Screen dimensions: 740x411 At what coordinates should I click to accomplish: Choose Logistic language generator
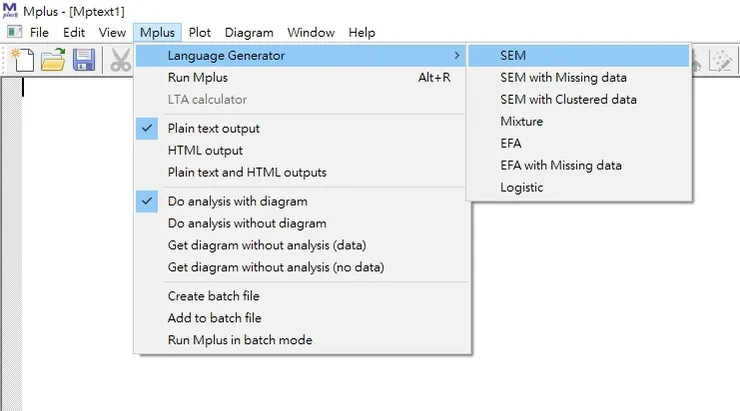coord(522,187)
